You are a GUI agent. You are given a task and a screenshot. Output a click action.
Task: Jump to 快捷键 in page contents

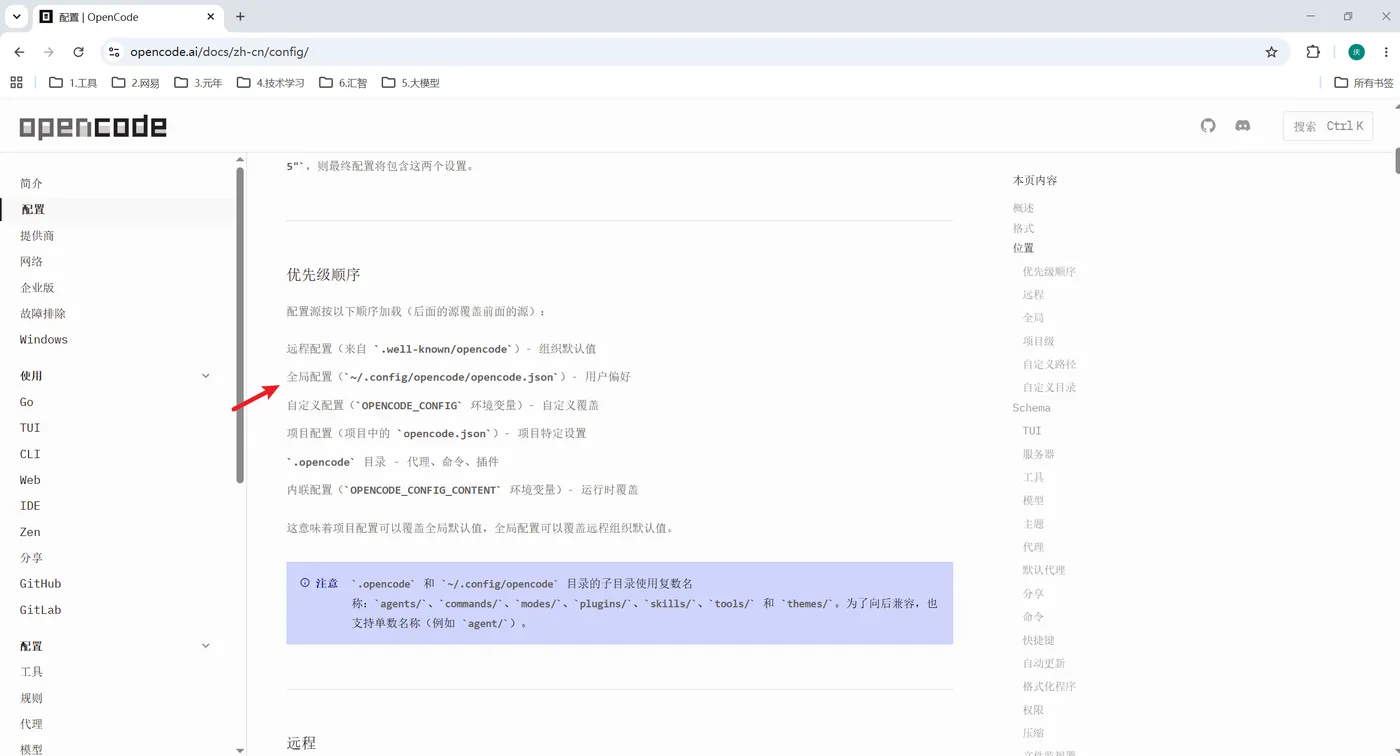tap(1038, 640)
